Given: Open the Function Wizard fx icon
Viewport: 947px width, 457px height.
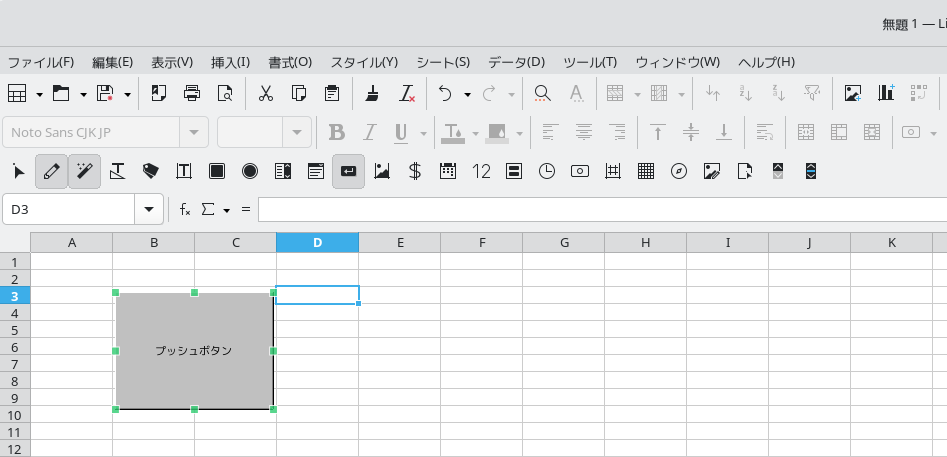Looking at the screenshot, I should pos(185,209).
